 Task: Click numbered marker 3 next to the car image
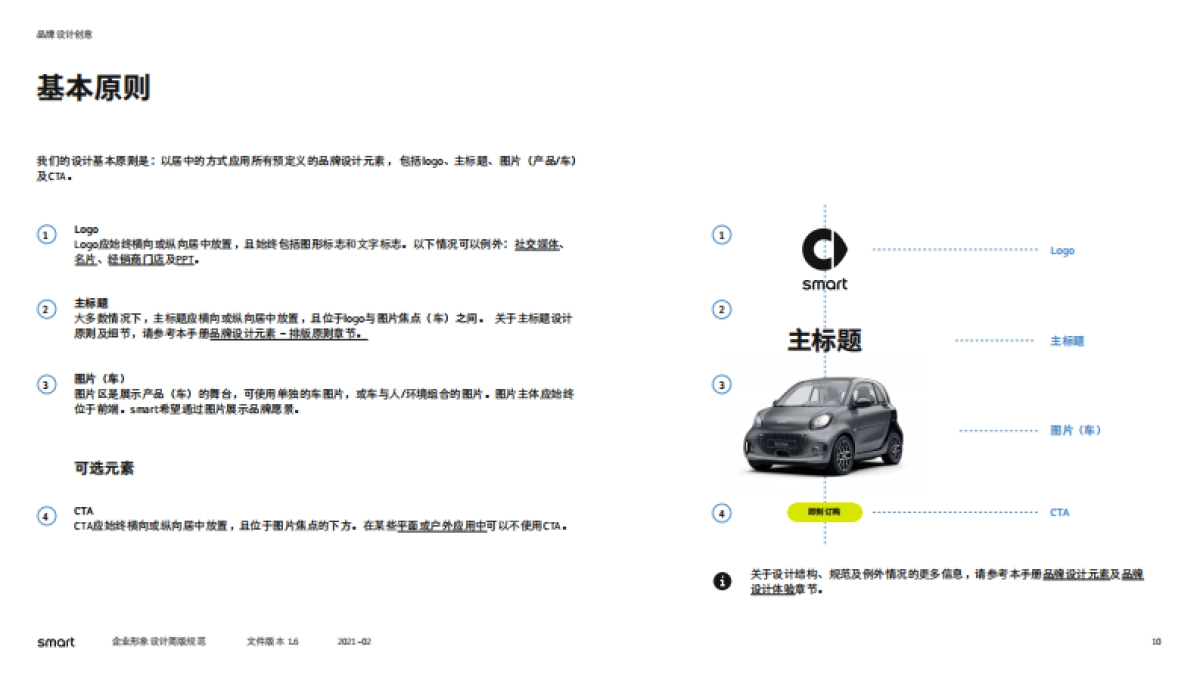[x=720, y=382]
